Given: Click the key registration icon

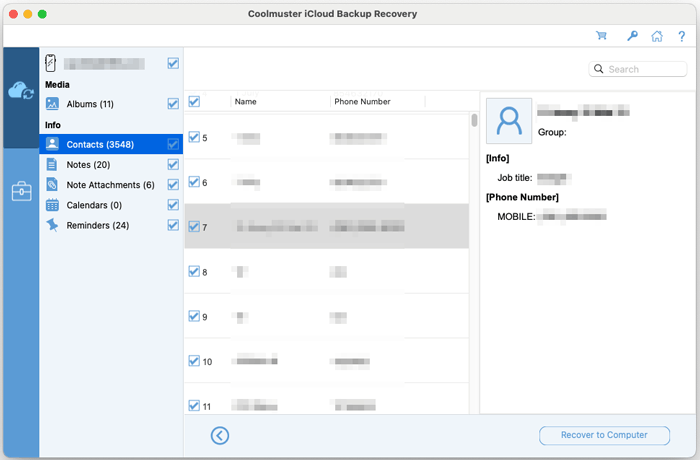Looking at the screenshot, I should point(632,36).
